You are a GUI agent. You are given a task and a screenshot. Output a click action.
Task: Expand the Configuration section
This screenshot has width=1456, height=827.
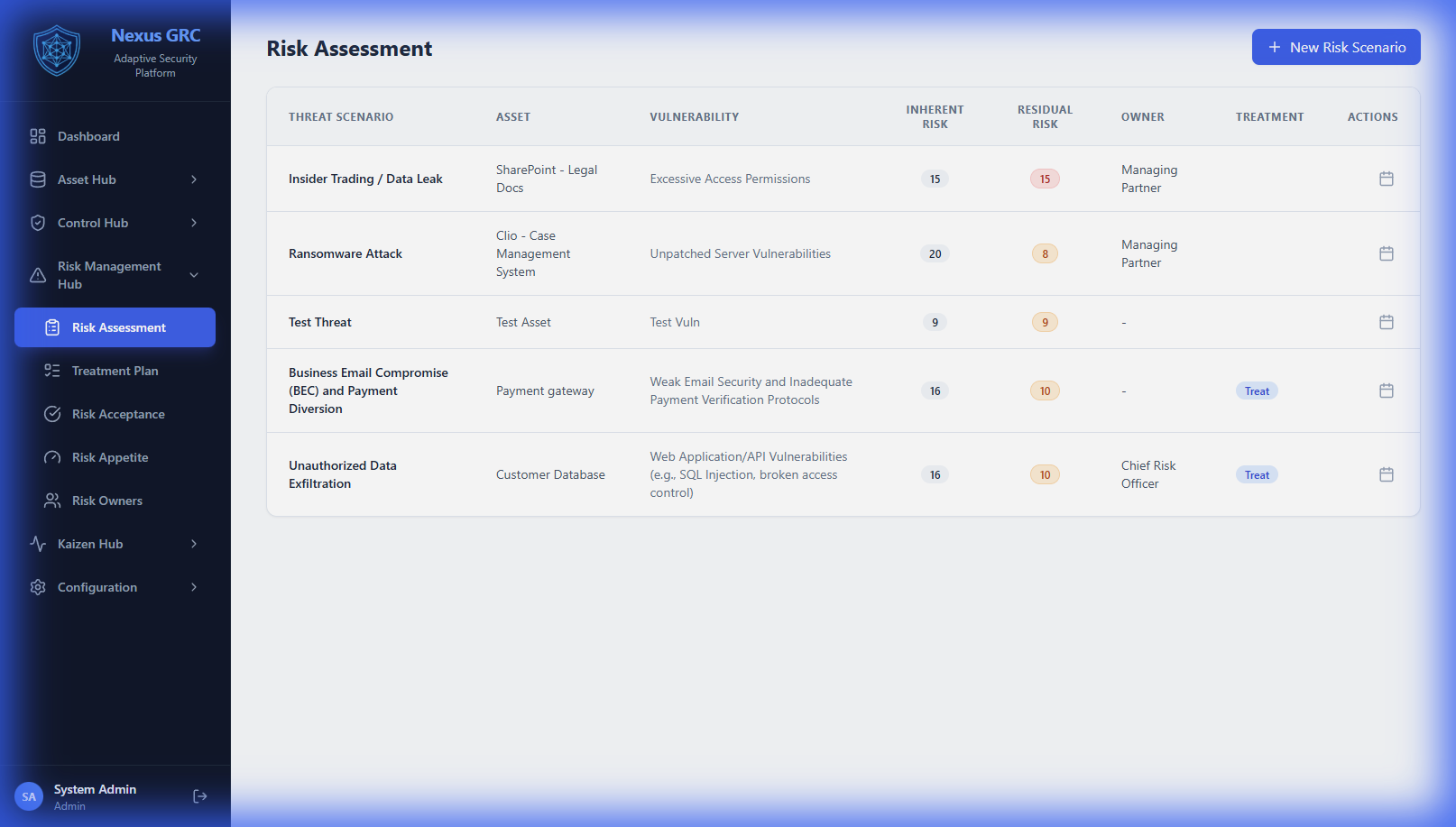pos(193,587)
